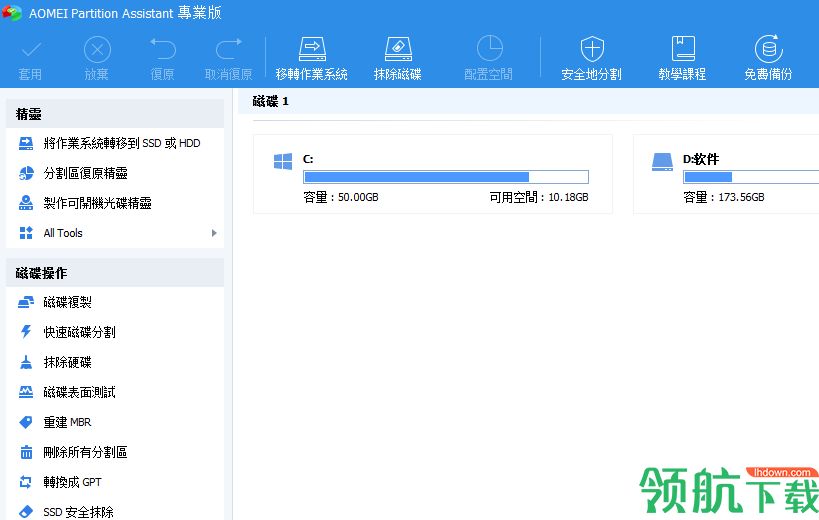Open the 抹除磁碟 wipe disk tool
This screenshot has width=819, height=520.
coord(398,59)
